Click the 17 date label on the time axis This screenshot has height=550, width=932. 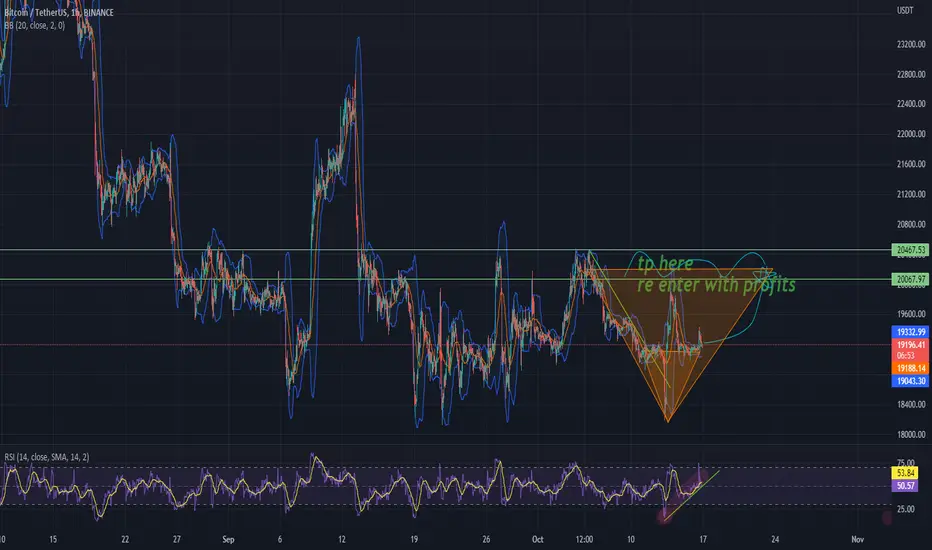click(703, 539)
